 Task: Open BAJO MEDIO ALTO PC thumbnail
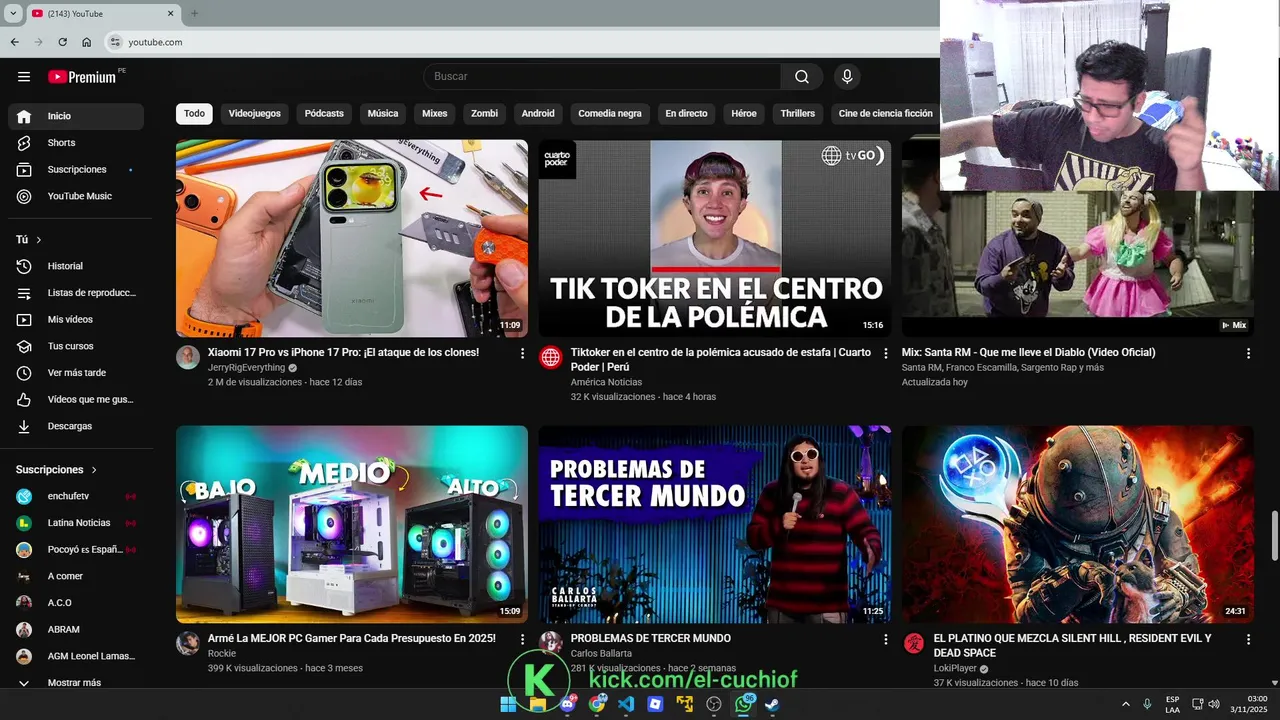click(352, 525)
